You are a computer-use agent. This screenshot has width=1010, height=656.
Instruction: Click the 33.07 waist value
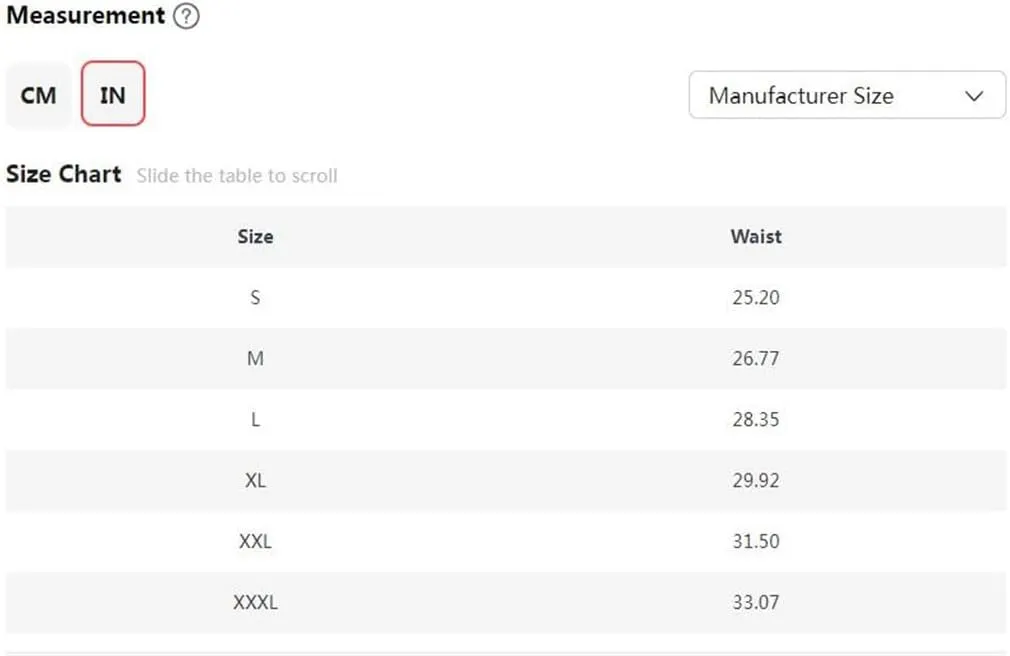pyautogui.click(x=756, y=603)
